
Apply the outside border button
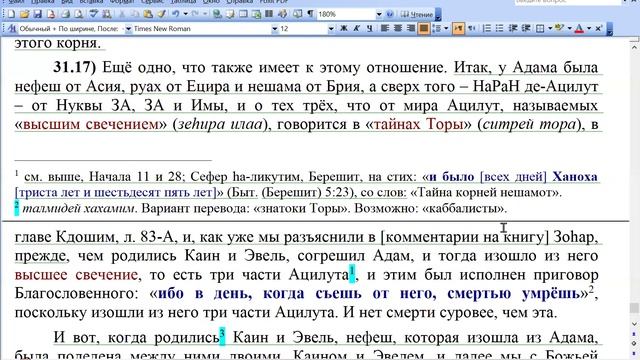(540, 29)
